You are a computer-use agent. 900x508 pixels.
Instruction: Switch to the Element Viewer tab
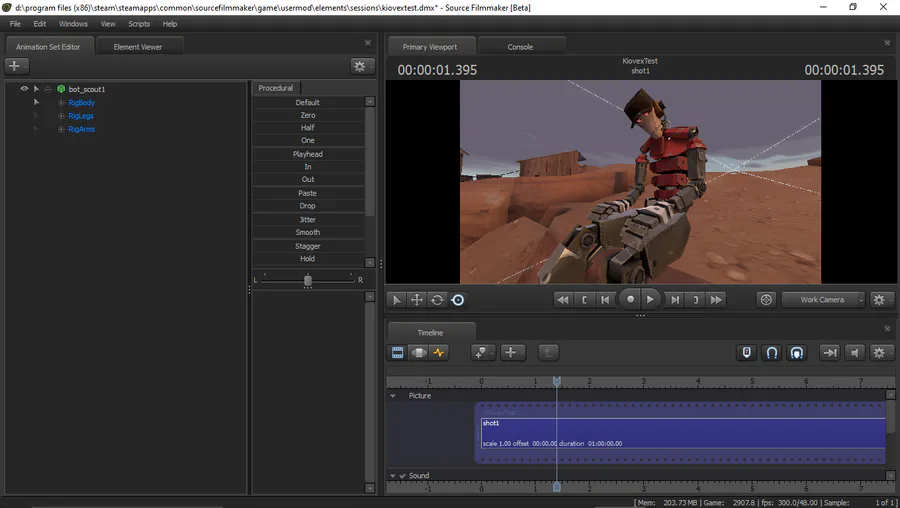(x=139, y=46)
